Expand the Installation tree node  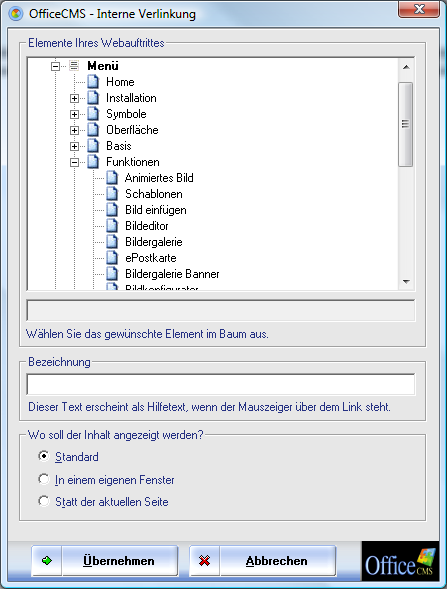pyautogui.click(x=74, y=98)
